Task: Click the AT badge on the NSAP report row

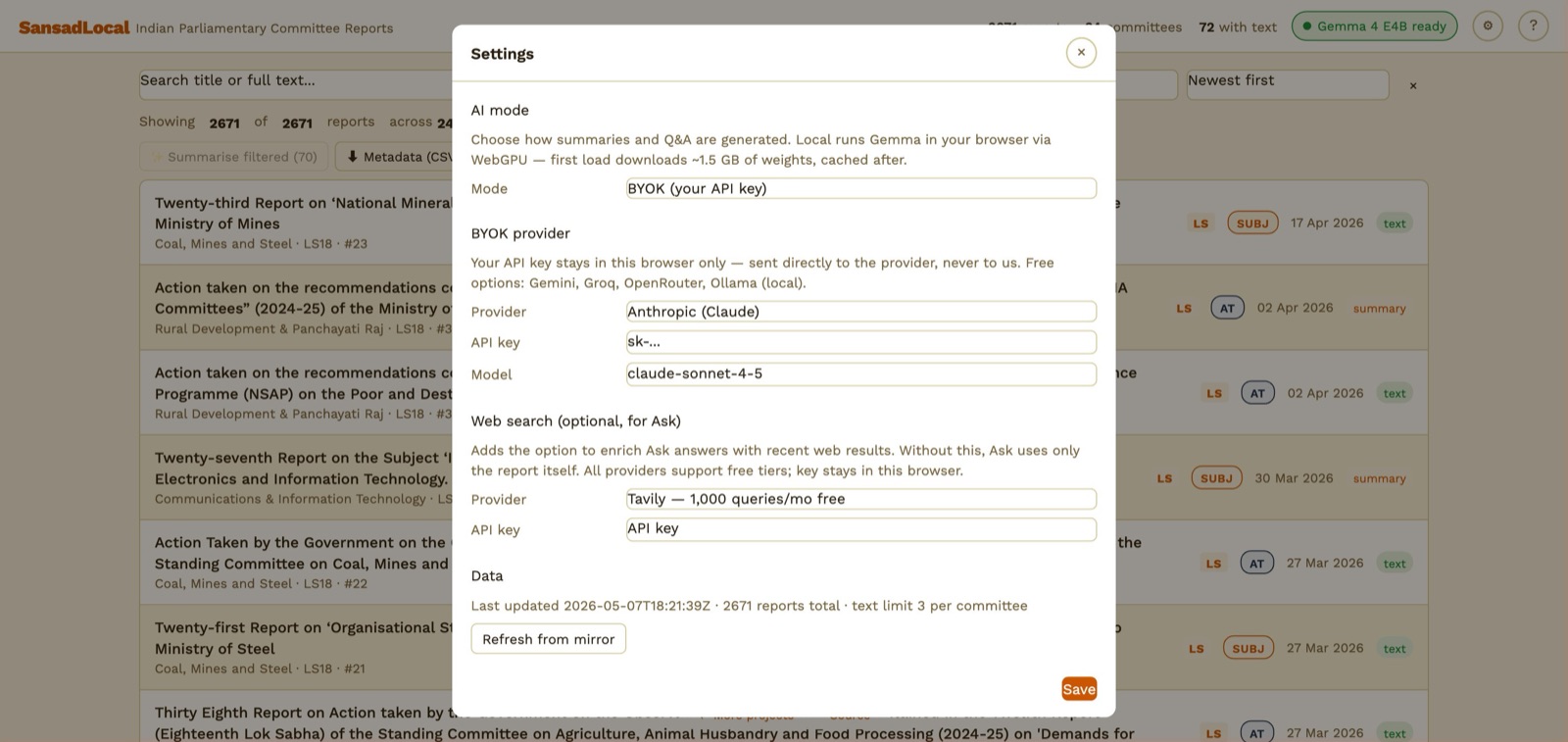Action: coord(1257,393)
